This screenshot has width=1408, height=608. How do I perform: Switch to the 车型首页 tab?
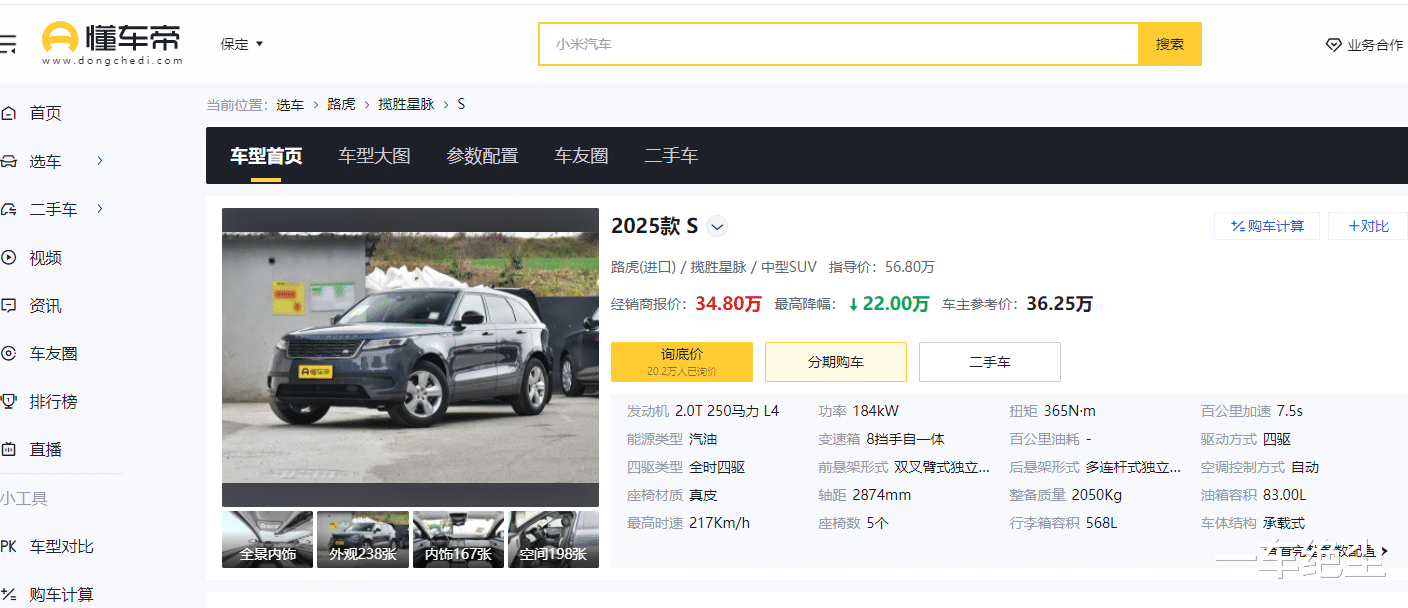pyautogui.click(x=266, y=156)
